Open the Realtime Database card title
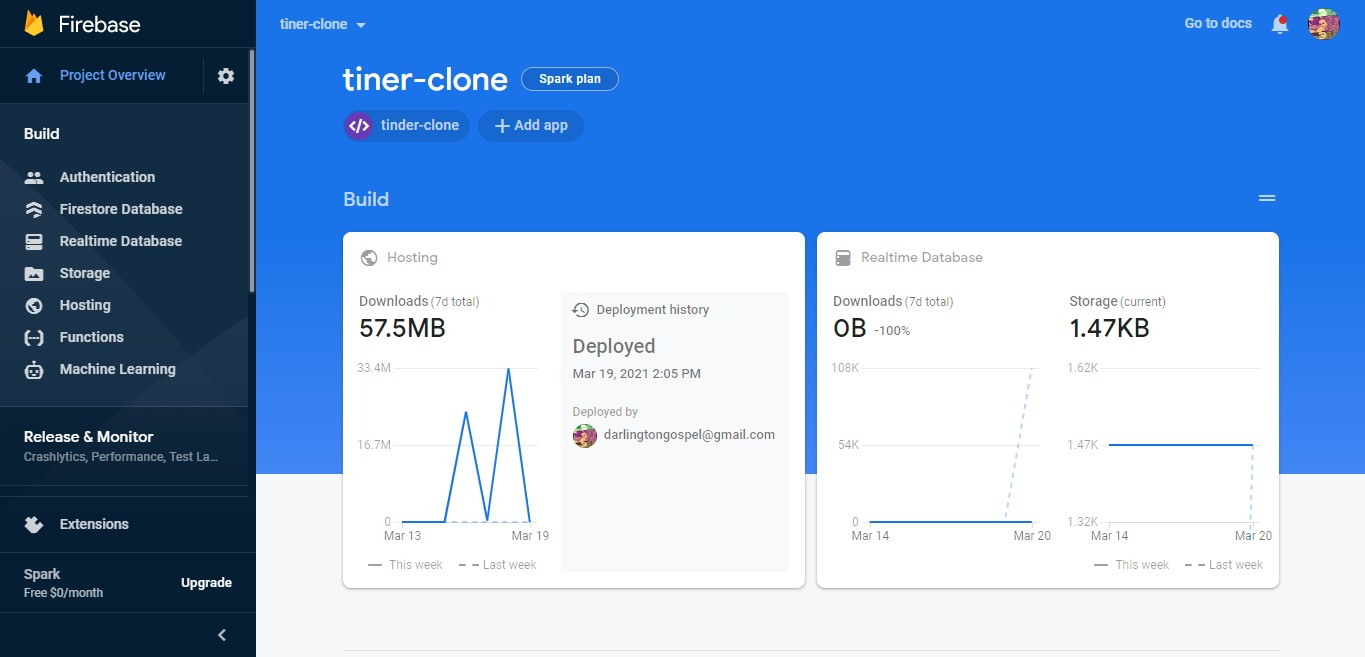Image resolution: width=1365 pixels, height=657 pixels. pyautogui.click(x=922, y=258)
